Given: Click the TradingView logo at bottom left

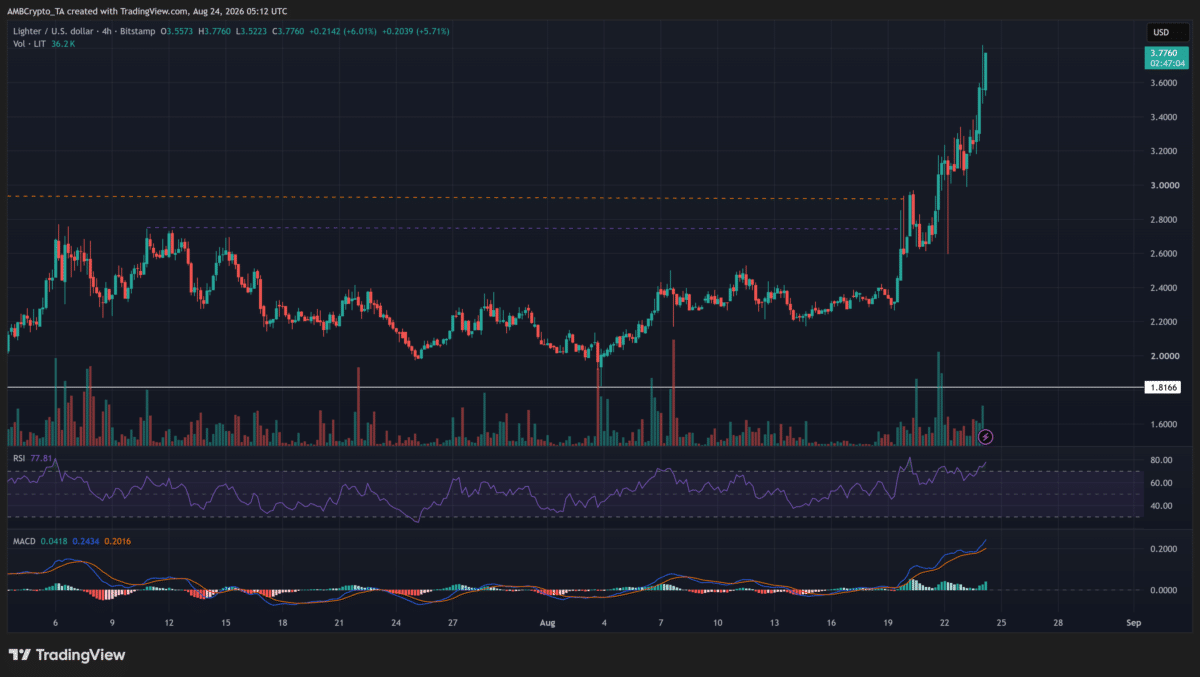Looking at the screenshot, I should point(67,655).
